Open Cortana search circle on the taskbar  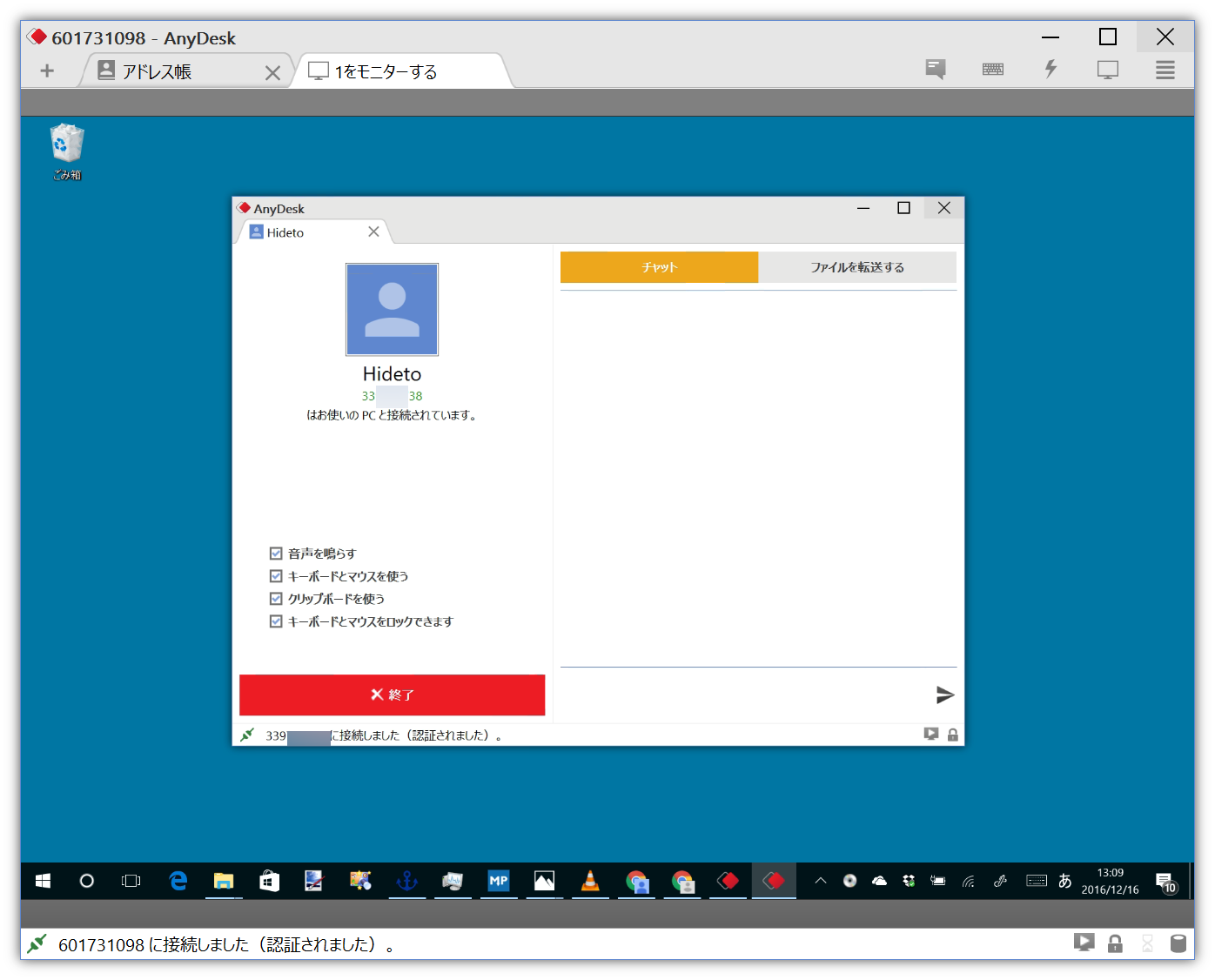coord(86,881)
